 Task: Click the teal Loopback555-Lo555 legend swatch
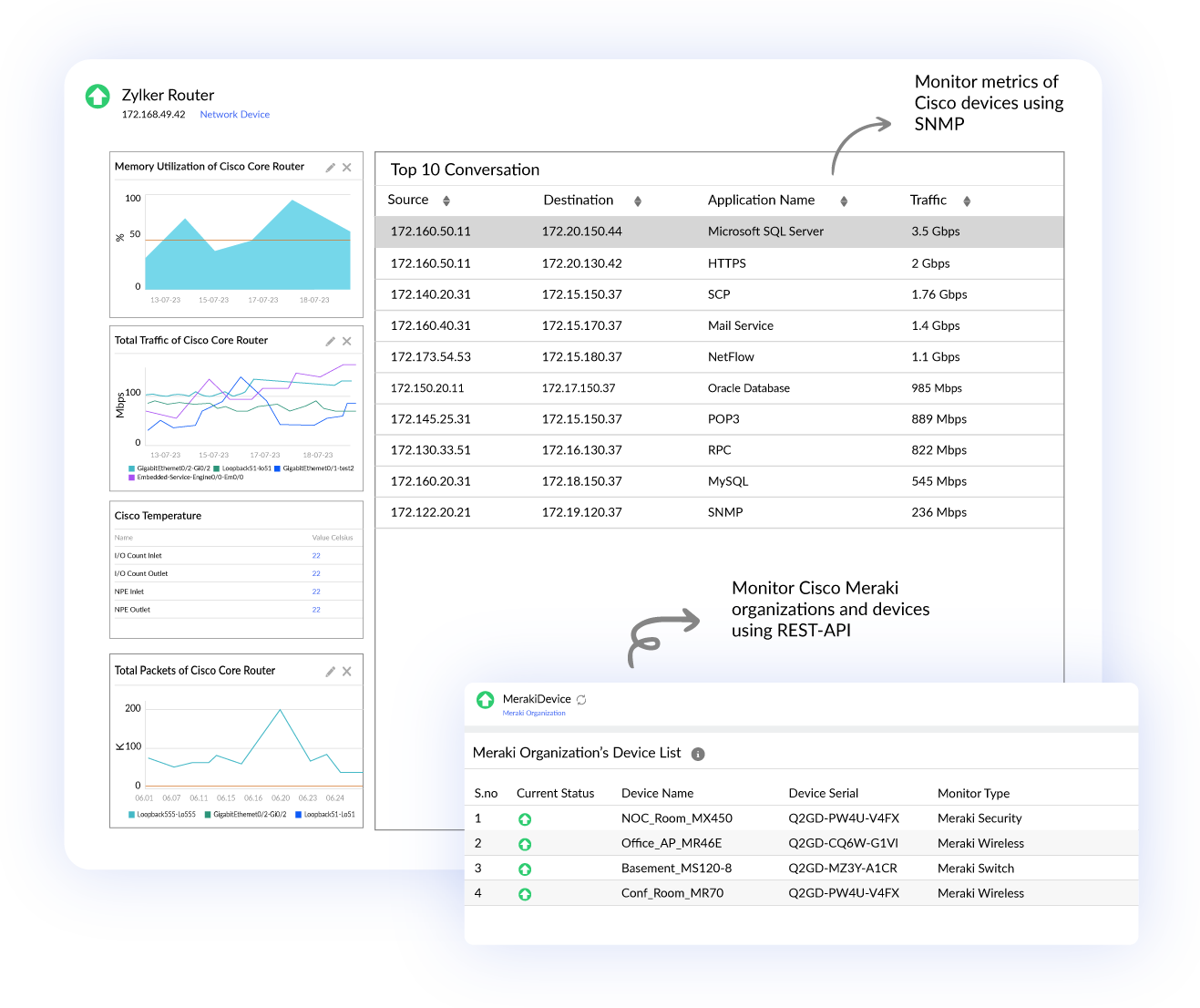coord(133,814)
